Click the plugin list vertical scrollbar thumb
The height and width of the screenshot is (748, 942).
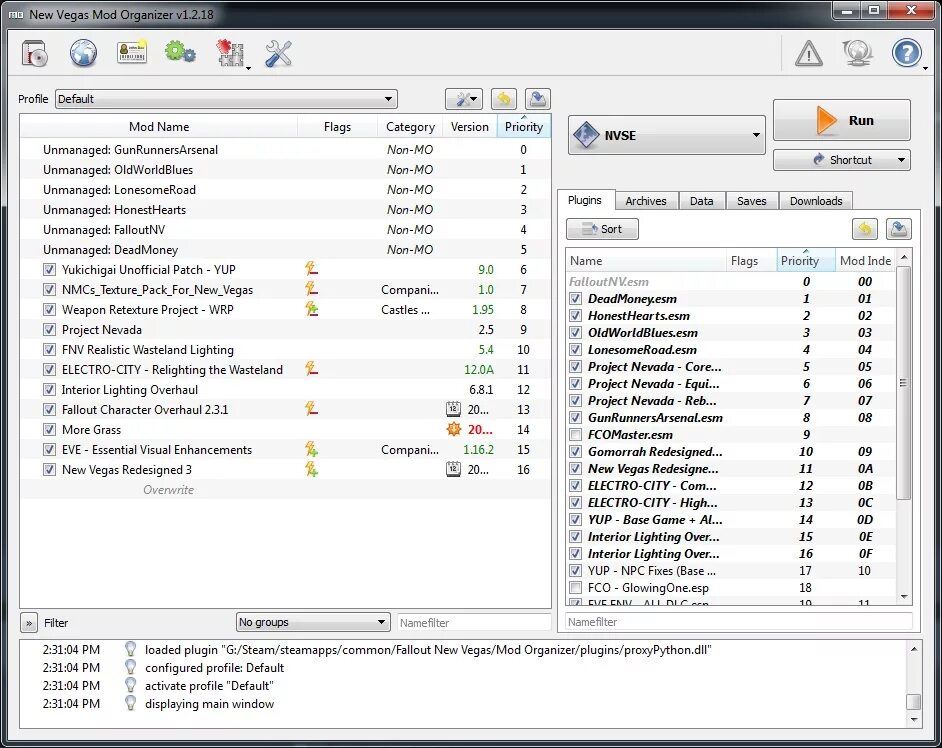click(x=903, y=383)
